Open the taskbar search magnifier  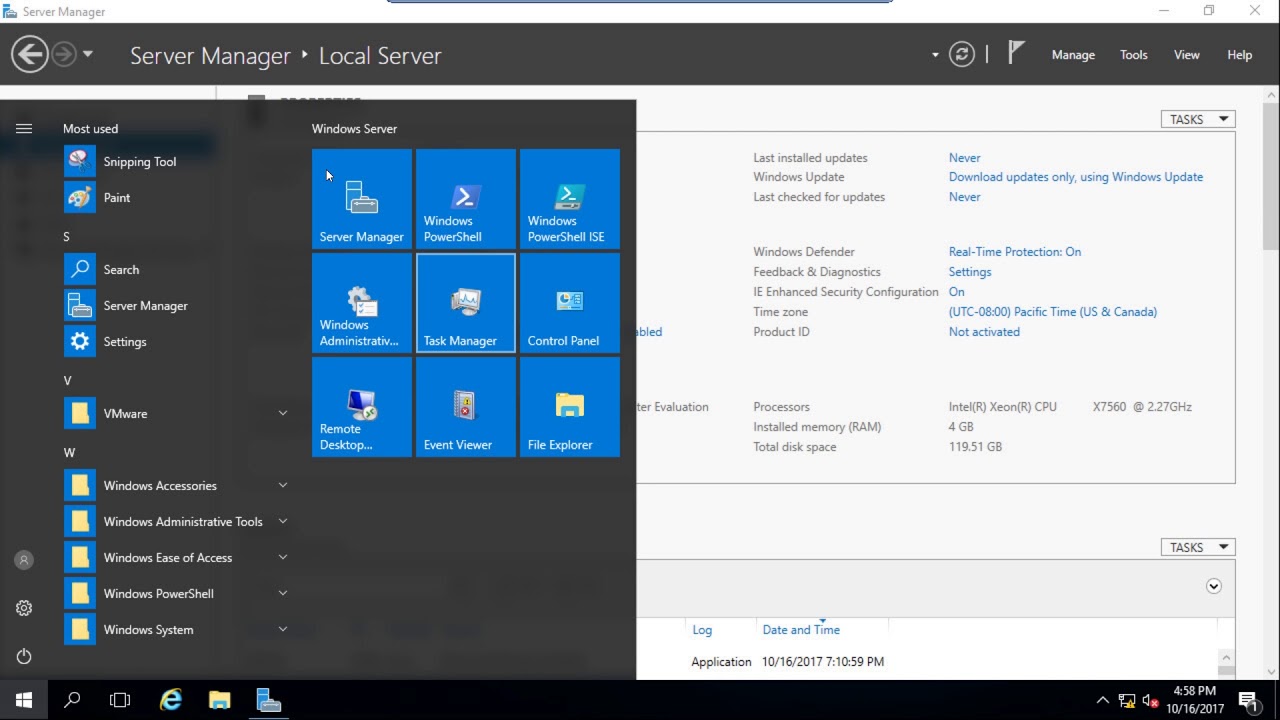click(72, 700)
